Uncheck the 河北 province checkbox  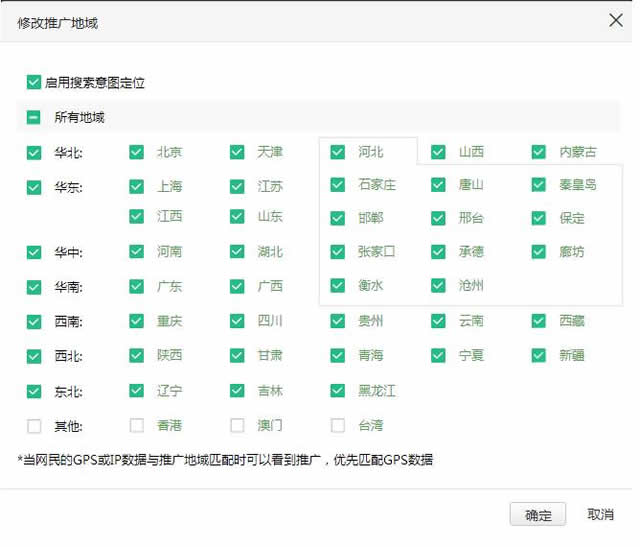pyautogui.click(x=338, y=152)
